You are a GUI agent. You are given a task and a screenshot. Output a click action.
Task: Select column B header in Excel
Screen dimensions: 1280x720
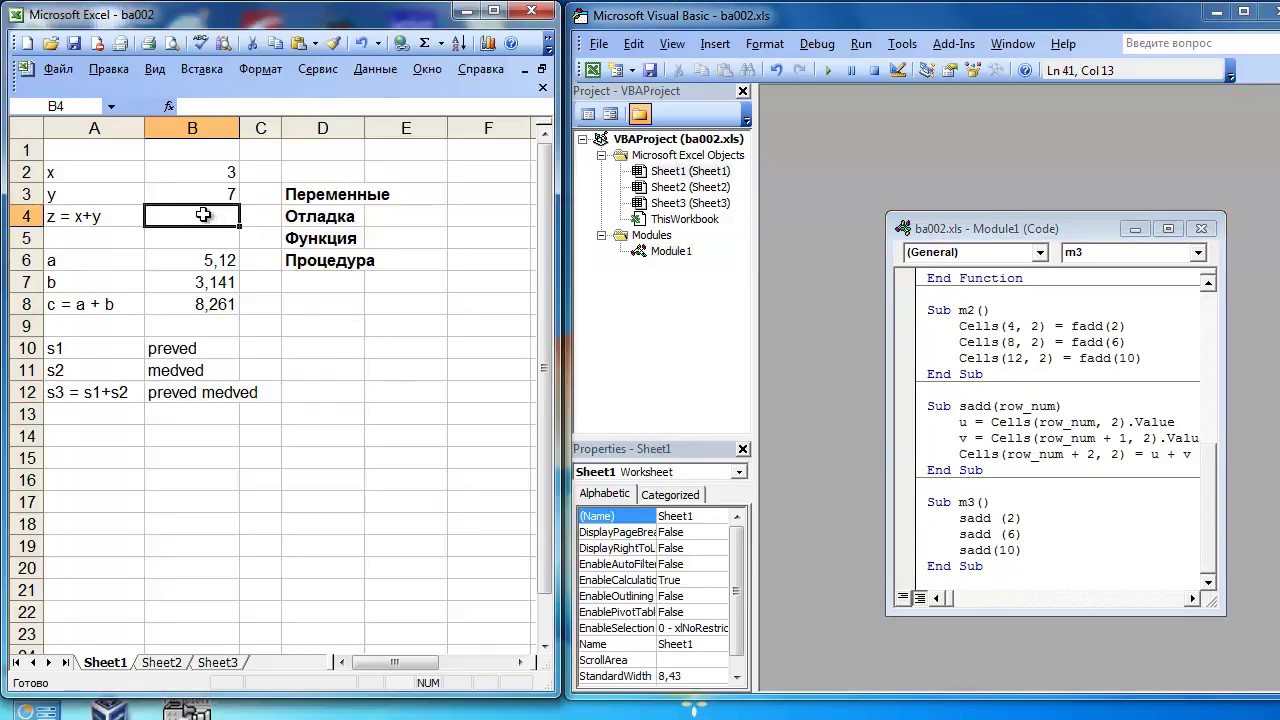[x=192, y=128]
